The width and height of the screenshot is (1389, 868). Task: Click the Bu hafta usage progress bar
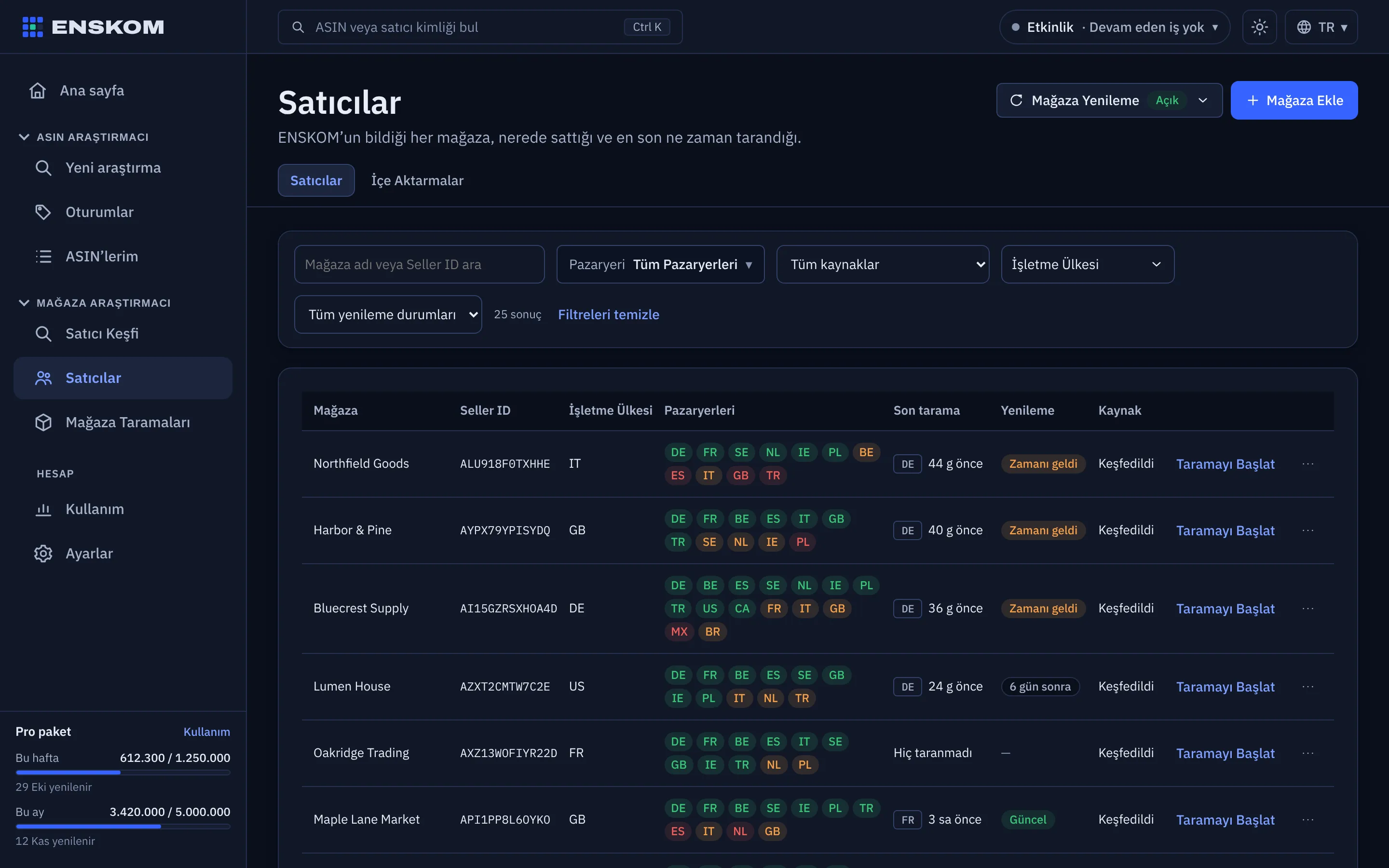point(123,773)
